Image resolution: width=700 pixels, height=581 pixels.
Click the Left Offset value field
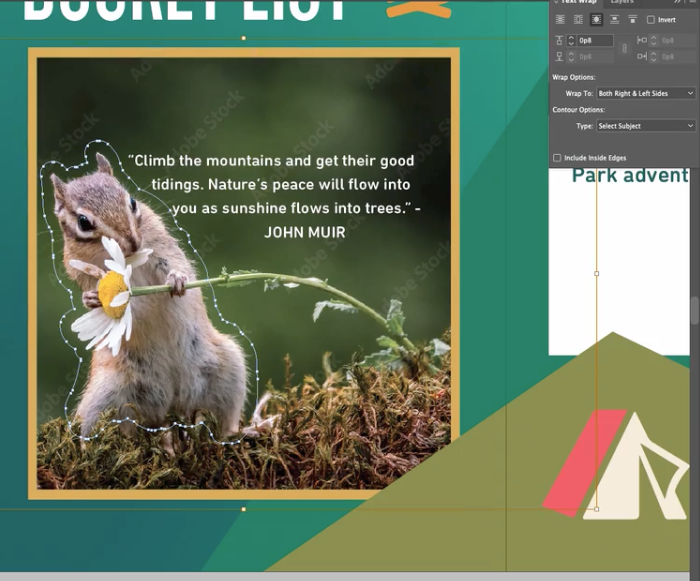[x=677, y=41]
